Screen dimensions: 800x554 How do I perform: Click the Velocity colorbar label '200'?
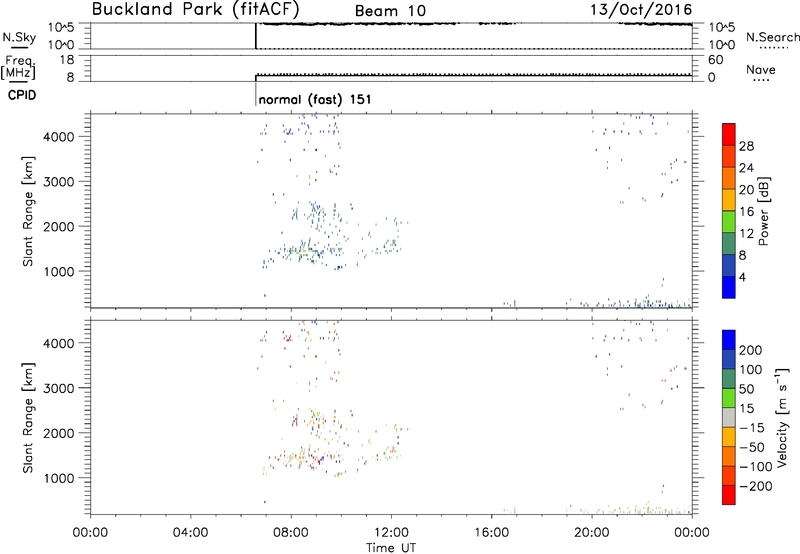[x=751, y=350]
